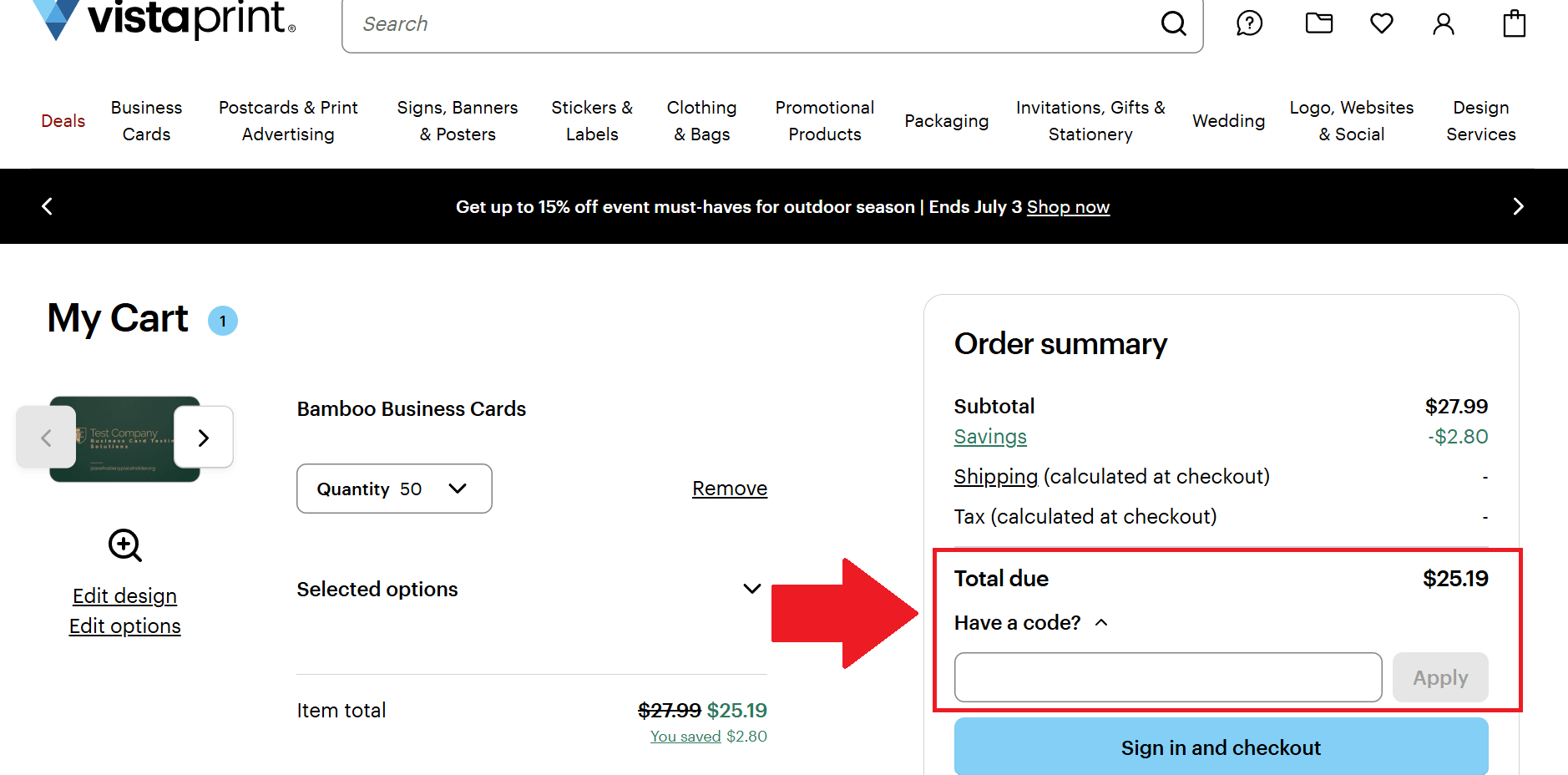This screenshot has height=775, width=1568.
Task: Open the Deals menu
Action: point(62,120)
